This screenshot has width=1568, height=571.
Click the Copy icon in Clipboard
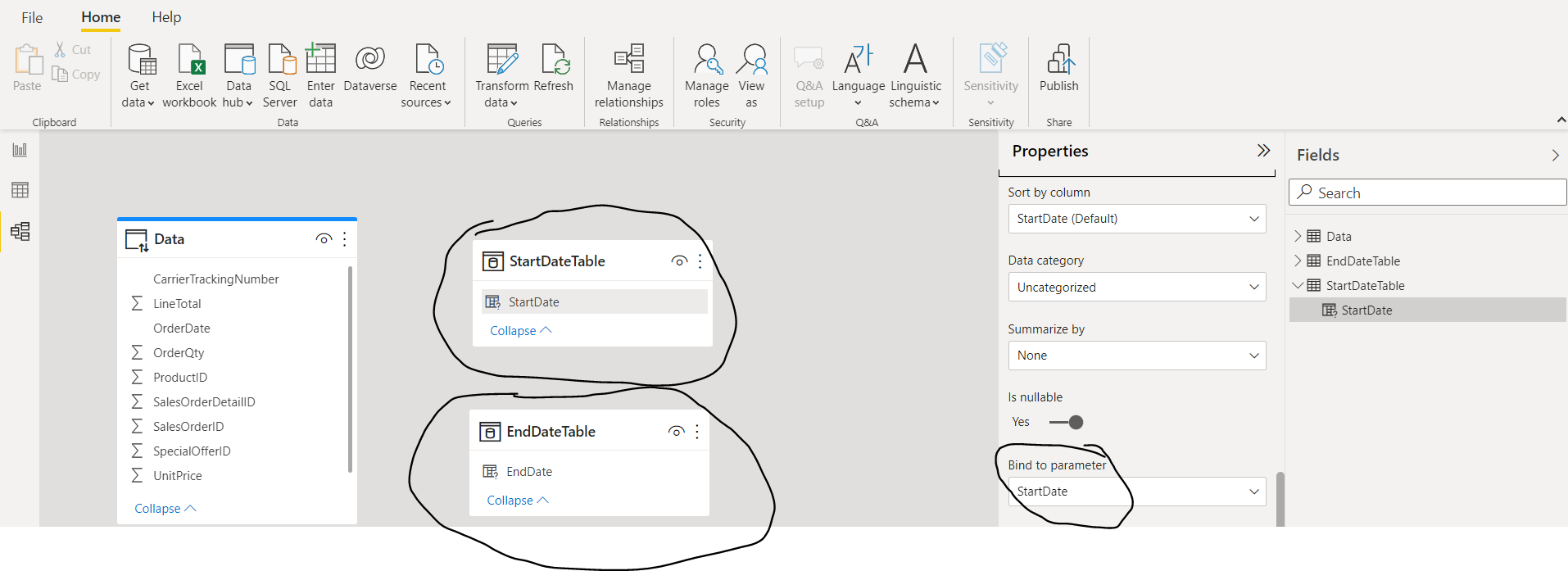tap(60, 74)
